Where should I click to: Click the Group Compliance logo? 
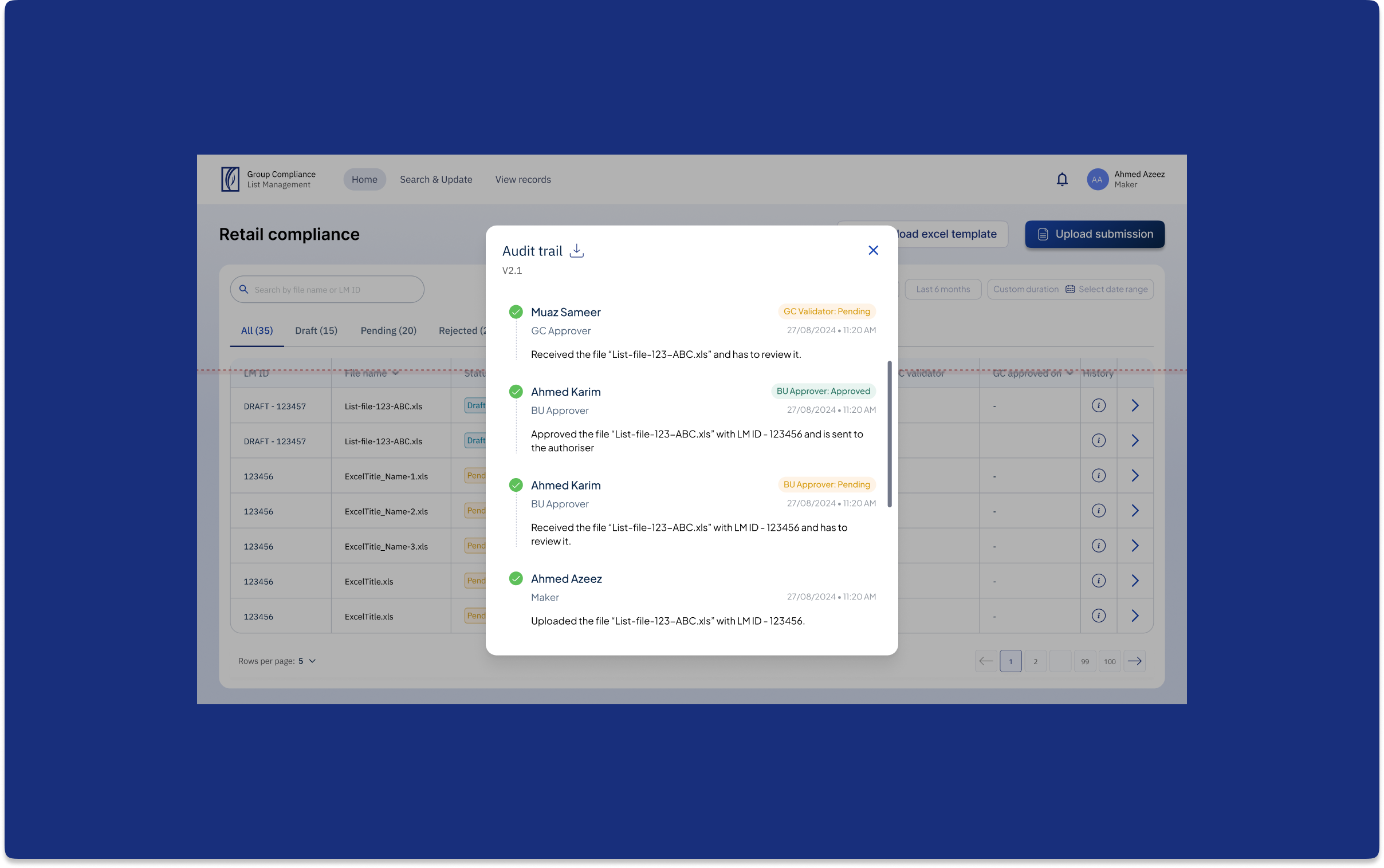pyautogui.click(x=230, y=179)
